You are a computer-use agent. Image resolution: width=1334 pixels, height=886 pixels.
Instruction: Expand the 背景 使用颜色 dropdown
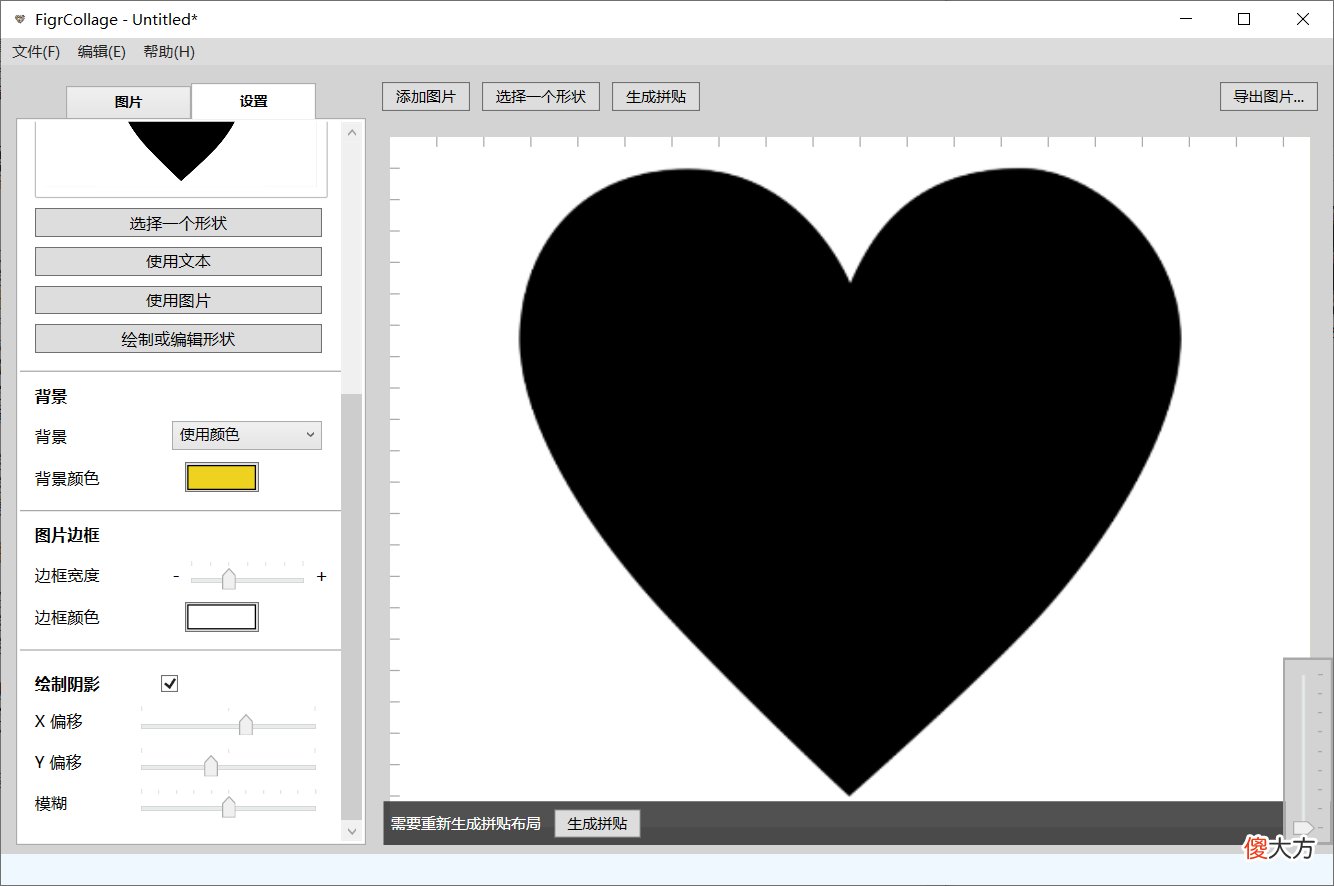click(x=247, y=435)
